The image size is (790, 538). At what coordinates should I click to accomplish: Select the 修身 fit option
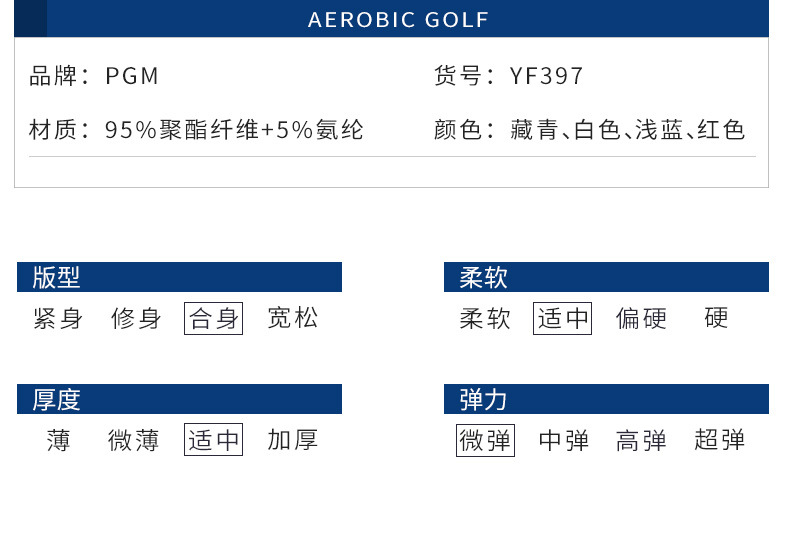click(x=136, y=319)
